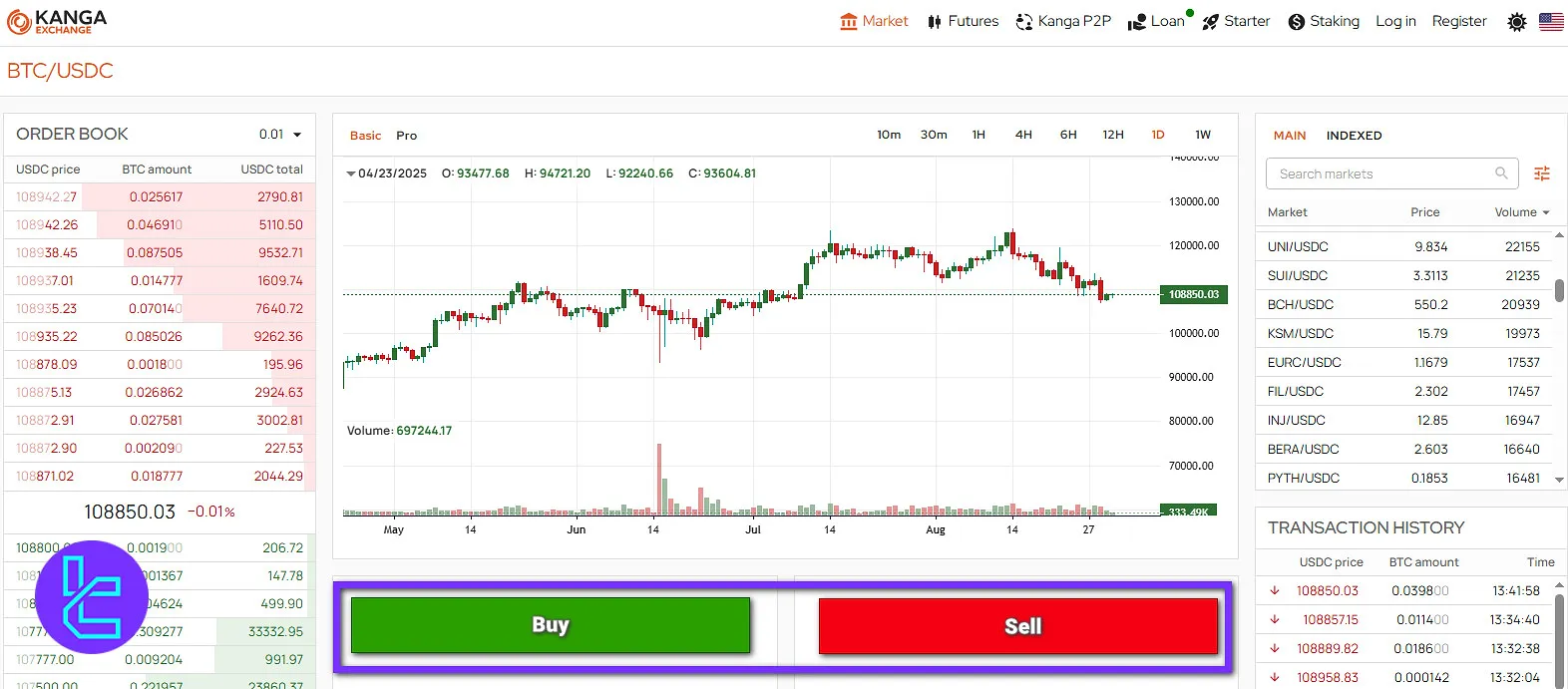The width and height of the screenshot is (1568, 689).
Task: Open language selector US flag
Action: [x=1551, y=21]
